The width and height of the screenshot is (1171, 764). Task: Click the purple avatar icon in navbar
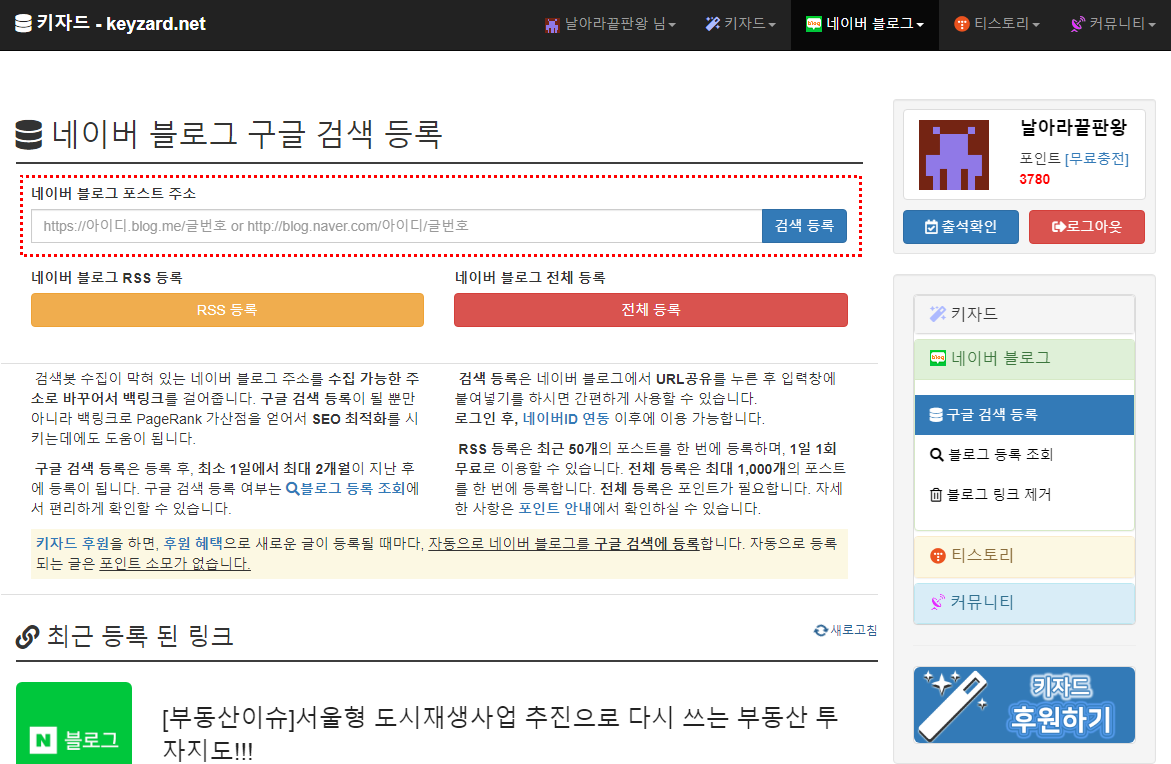pos(552,25)
